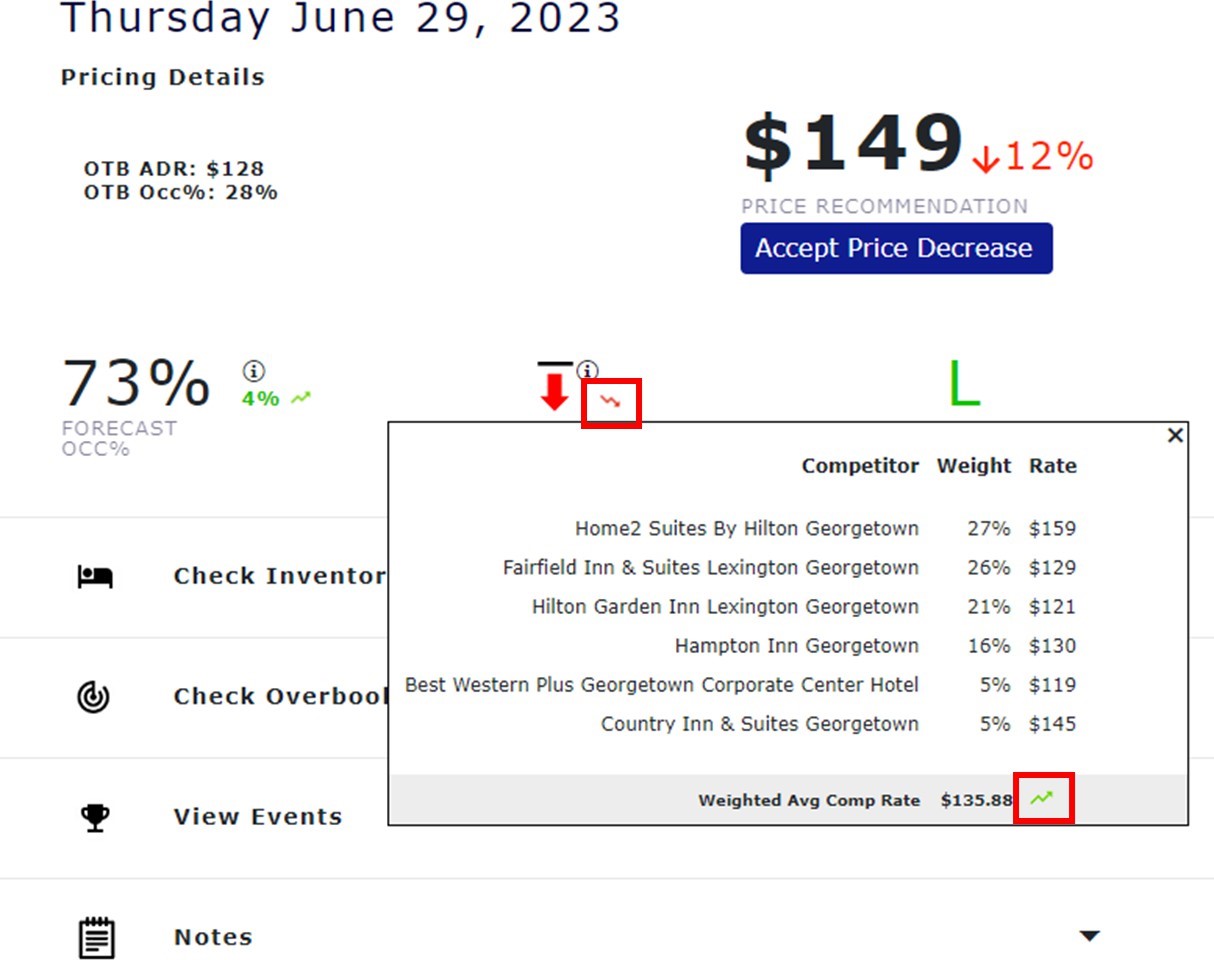Click the Hampton Inn Georgetown competitor
Viewport: 1214px width, 960px height.
[796, 646]
